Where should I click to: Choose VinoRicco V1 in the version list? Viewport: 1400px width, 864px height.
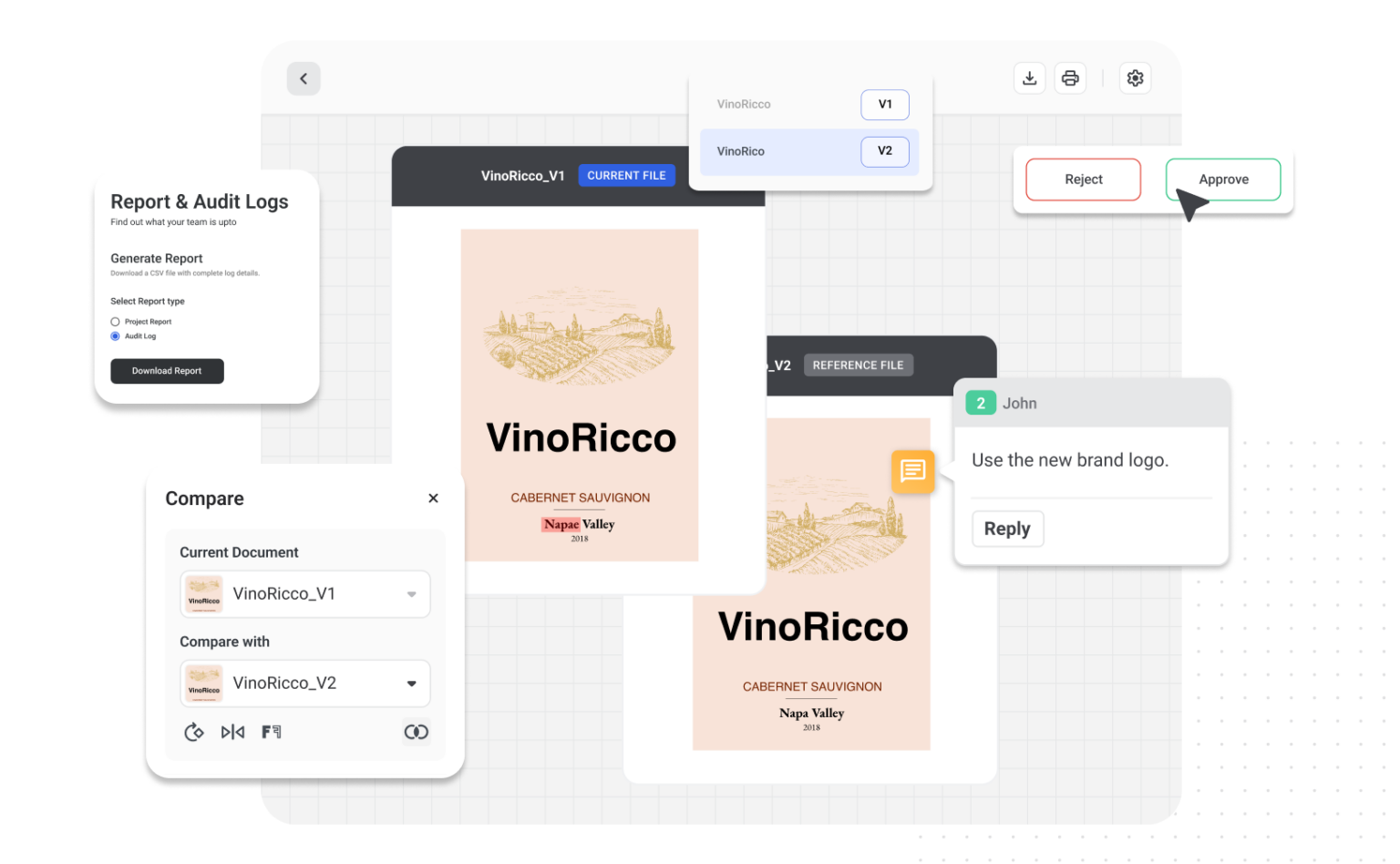808,105
